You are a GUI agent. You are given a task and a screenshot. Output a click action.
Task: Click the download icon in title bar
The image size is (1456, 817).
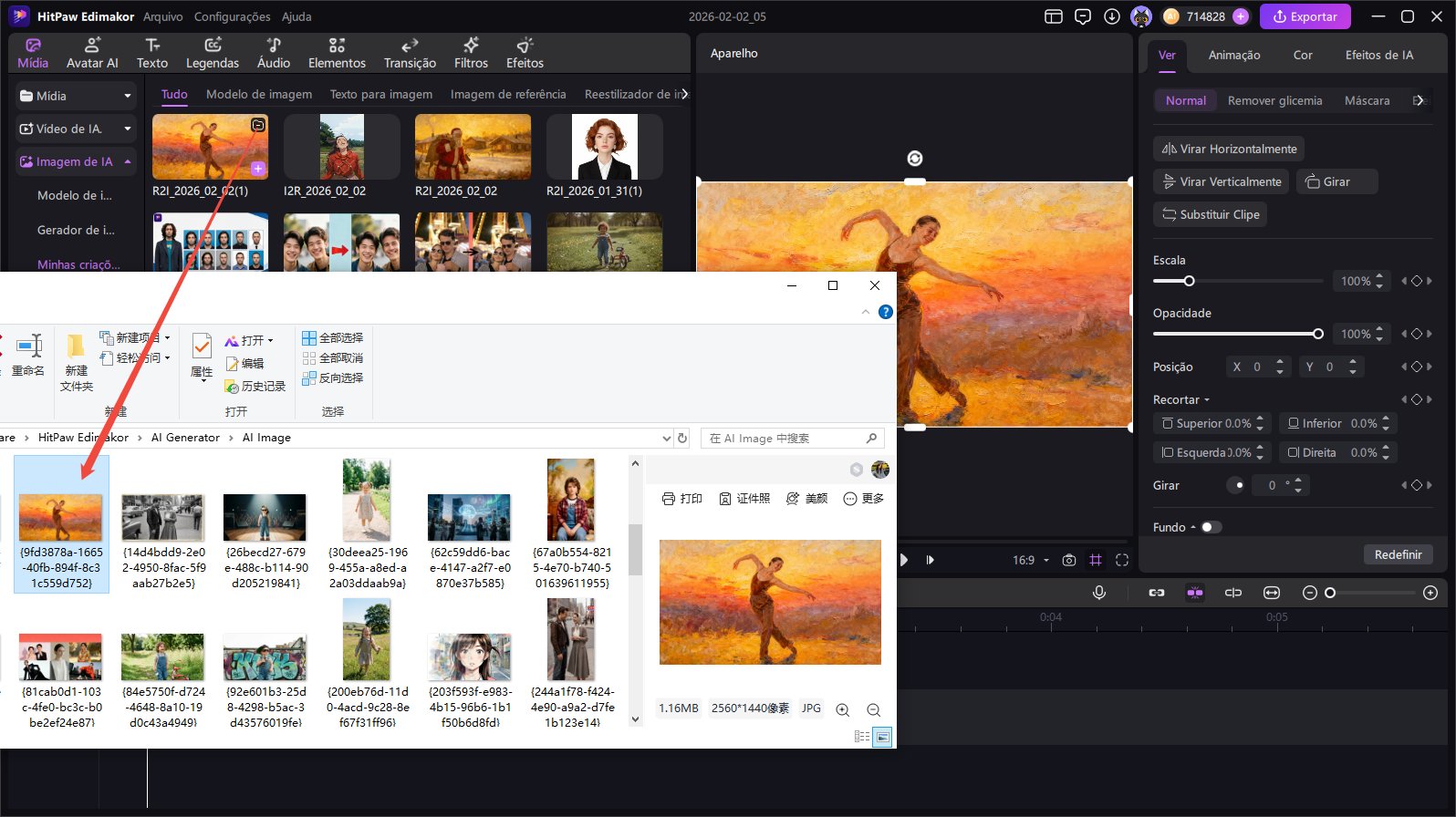coord(1112,16)
